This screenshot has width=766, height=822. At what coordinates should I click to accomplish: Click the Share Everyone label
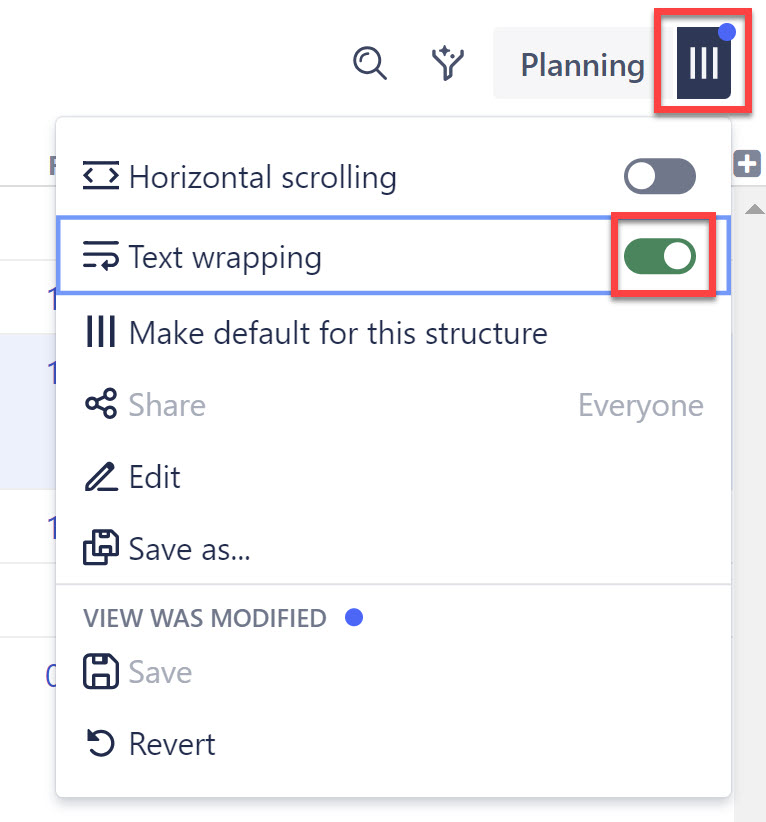(640, 405)
